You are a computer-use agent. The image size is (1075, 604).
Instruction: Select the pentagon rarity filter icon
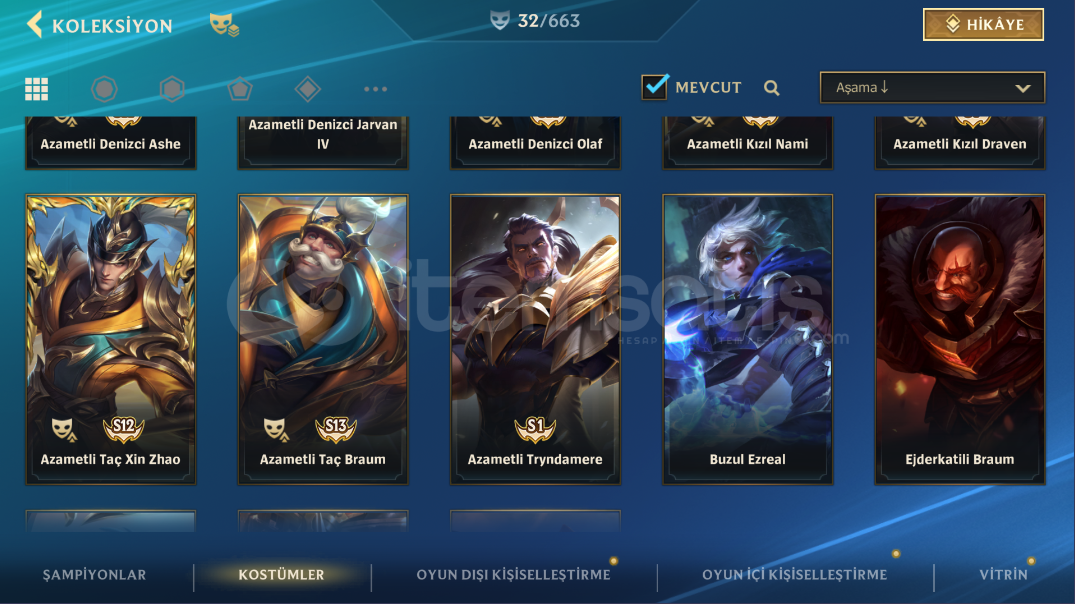coord(240,88)
